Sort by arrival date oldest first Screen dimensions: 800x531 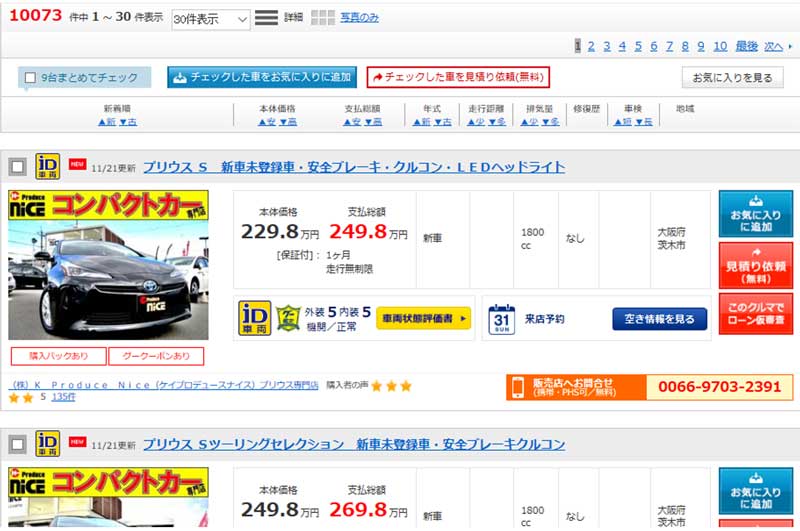click(x=128, y=122)
